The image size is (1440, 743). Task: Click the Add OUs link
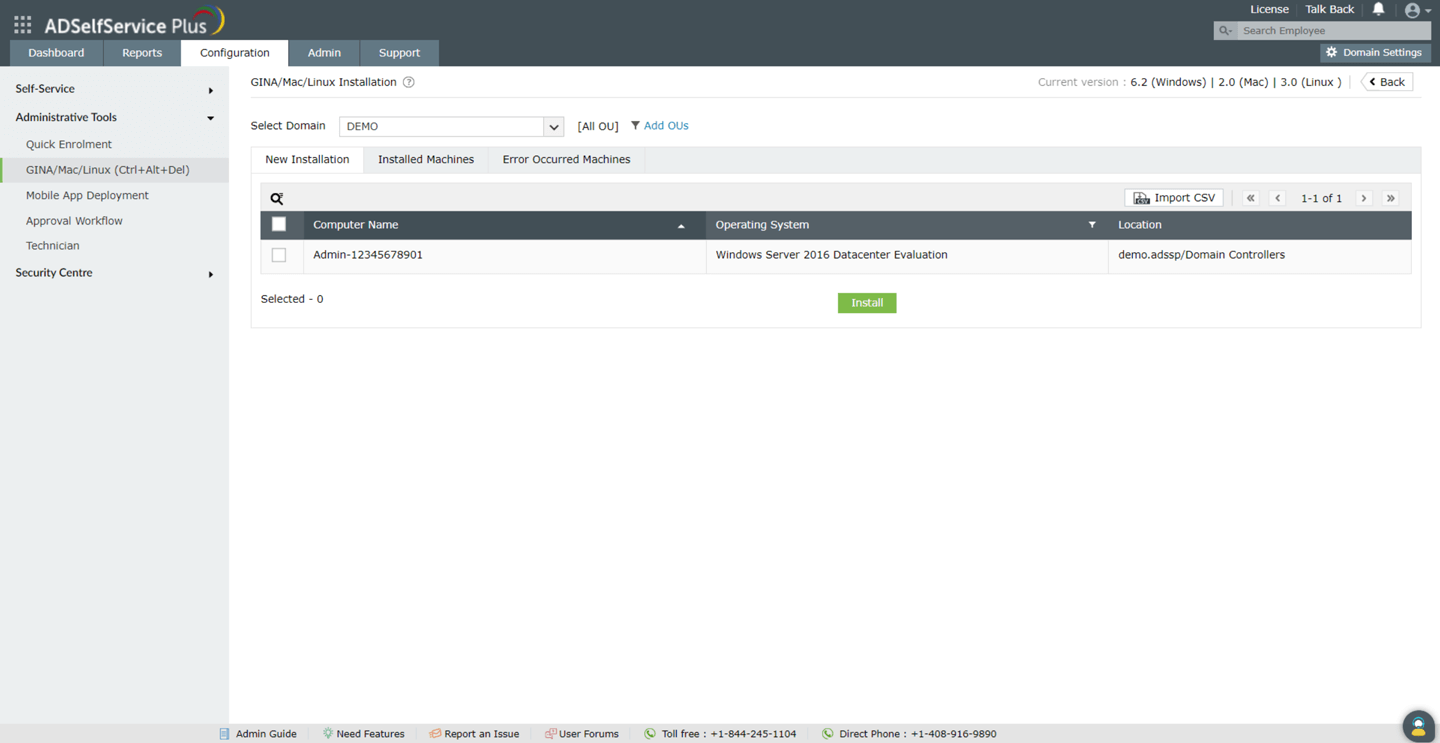[666, 126]
